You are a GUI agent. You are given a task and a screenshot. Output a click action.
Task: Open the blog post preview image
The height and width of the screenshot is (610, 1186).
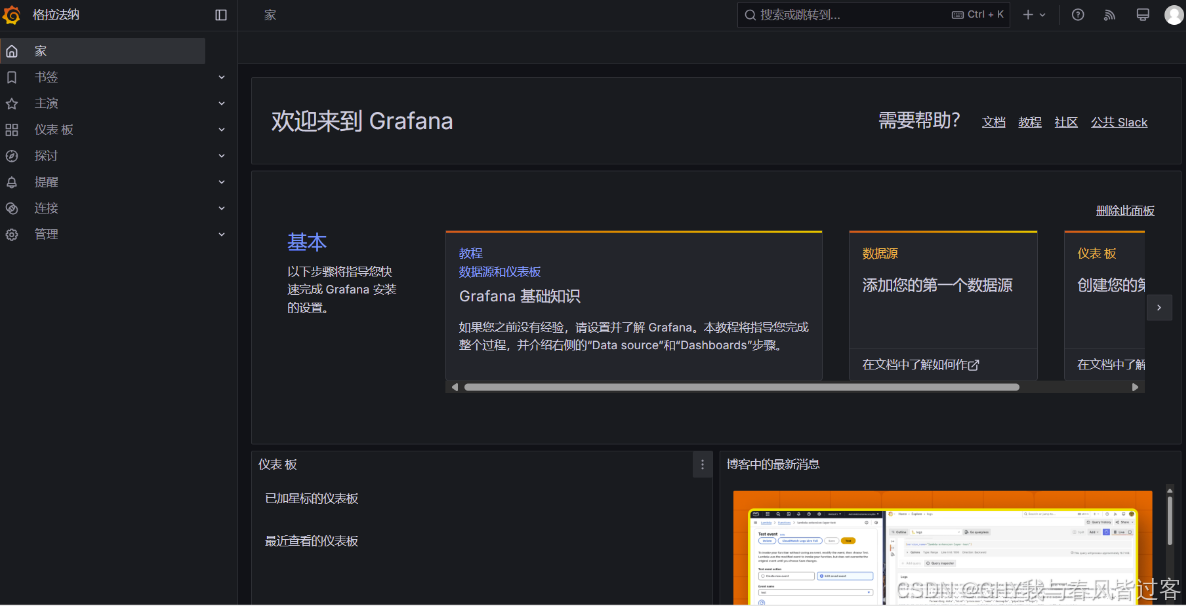point(942,548)
